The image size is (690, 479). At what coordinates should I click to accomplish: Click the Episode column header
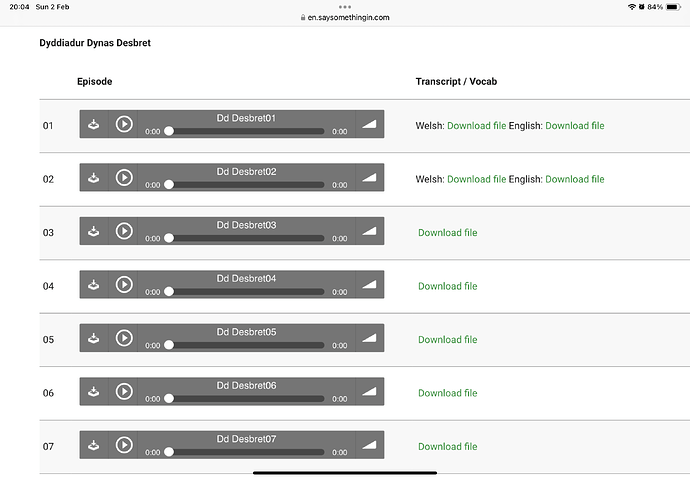coord(95,81)
